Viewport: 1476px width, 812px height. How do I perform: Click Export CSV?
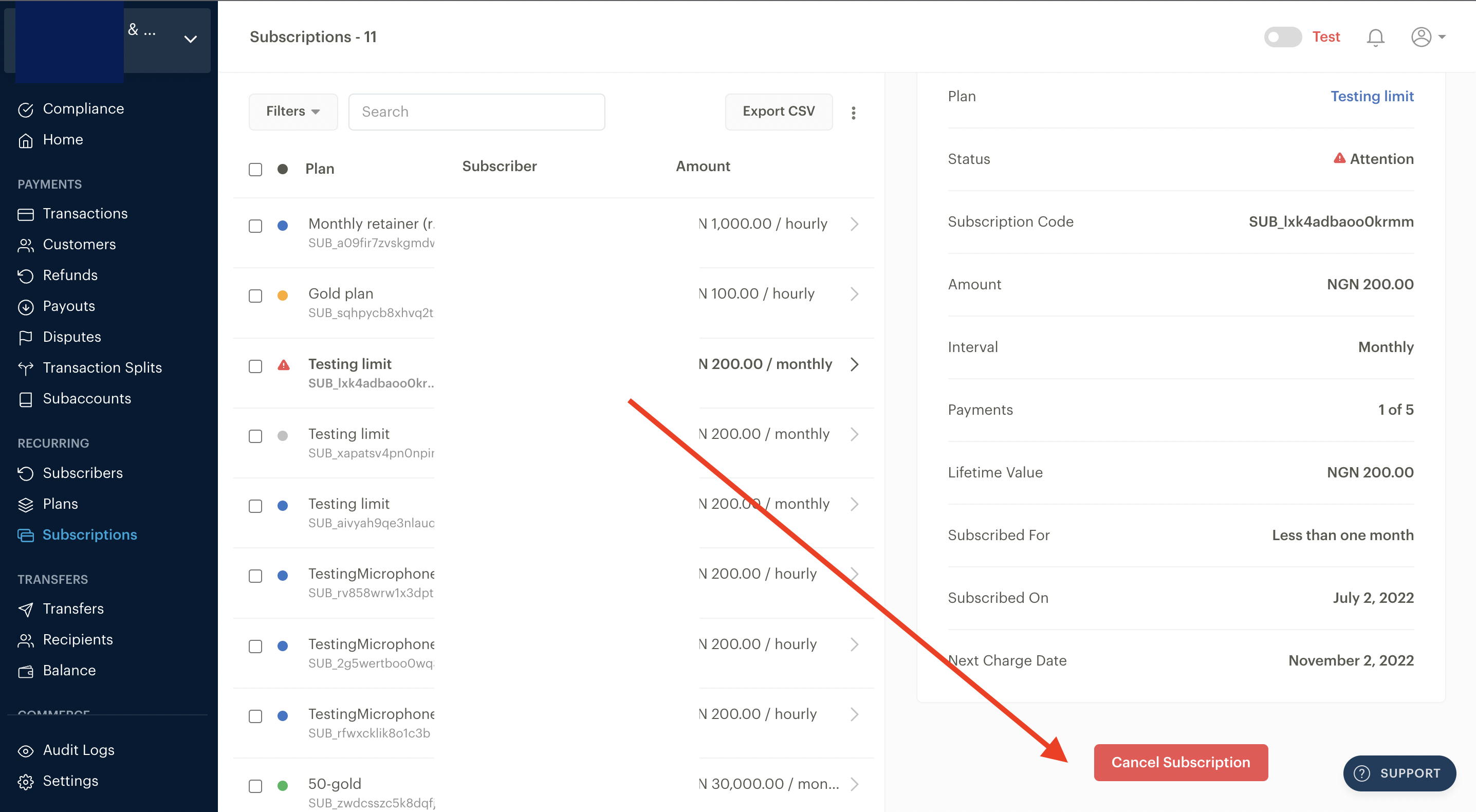(x=779, y=112)
